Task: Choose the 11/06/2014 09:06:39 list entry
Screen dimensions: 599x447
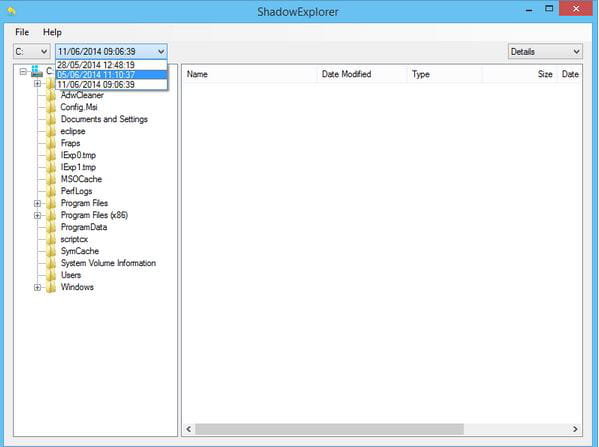Action: (x=112, y=84)
